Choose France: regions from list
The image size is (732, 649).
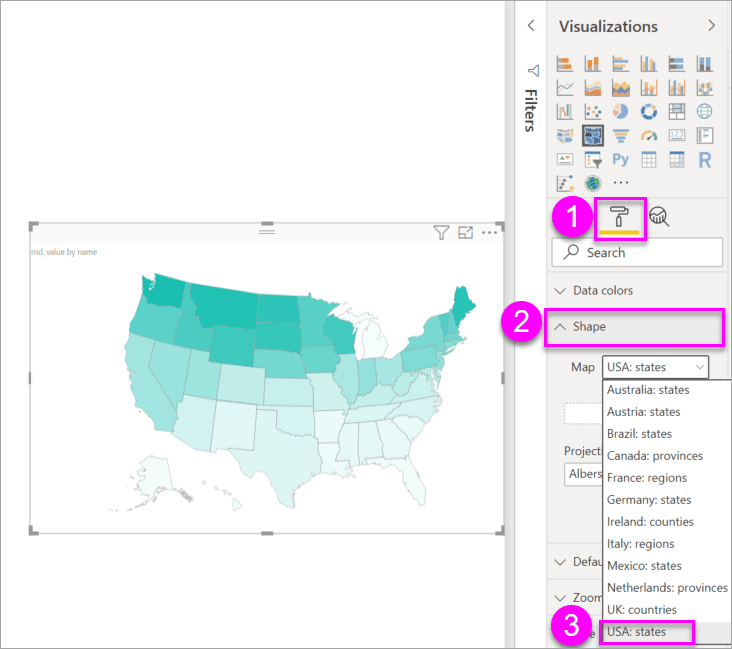(x=647, y=478)
